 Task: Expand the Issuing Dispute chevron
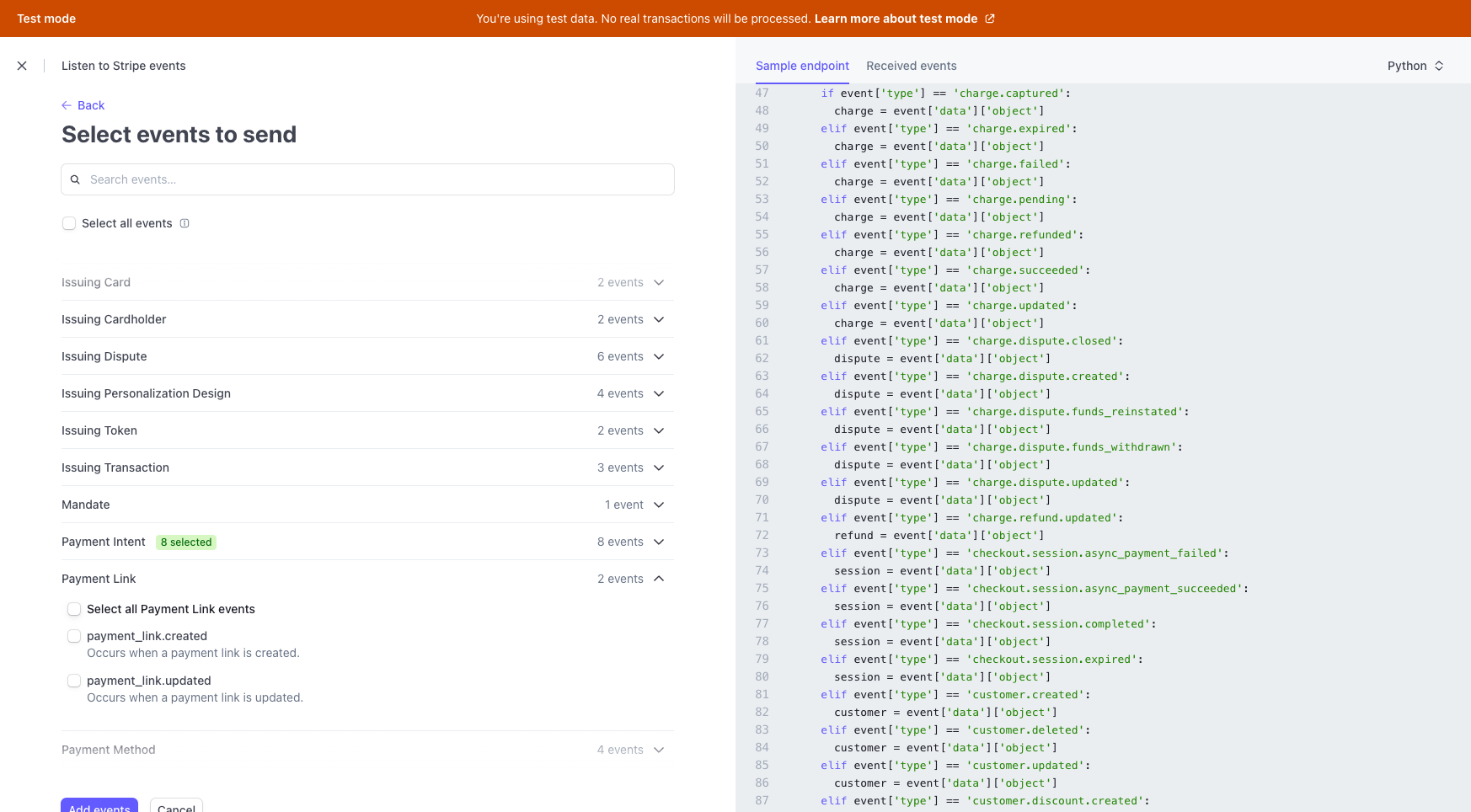(x=659, y=356)
